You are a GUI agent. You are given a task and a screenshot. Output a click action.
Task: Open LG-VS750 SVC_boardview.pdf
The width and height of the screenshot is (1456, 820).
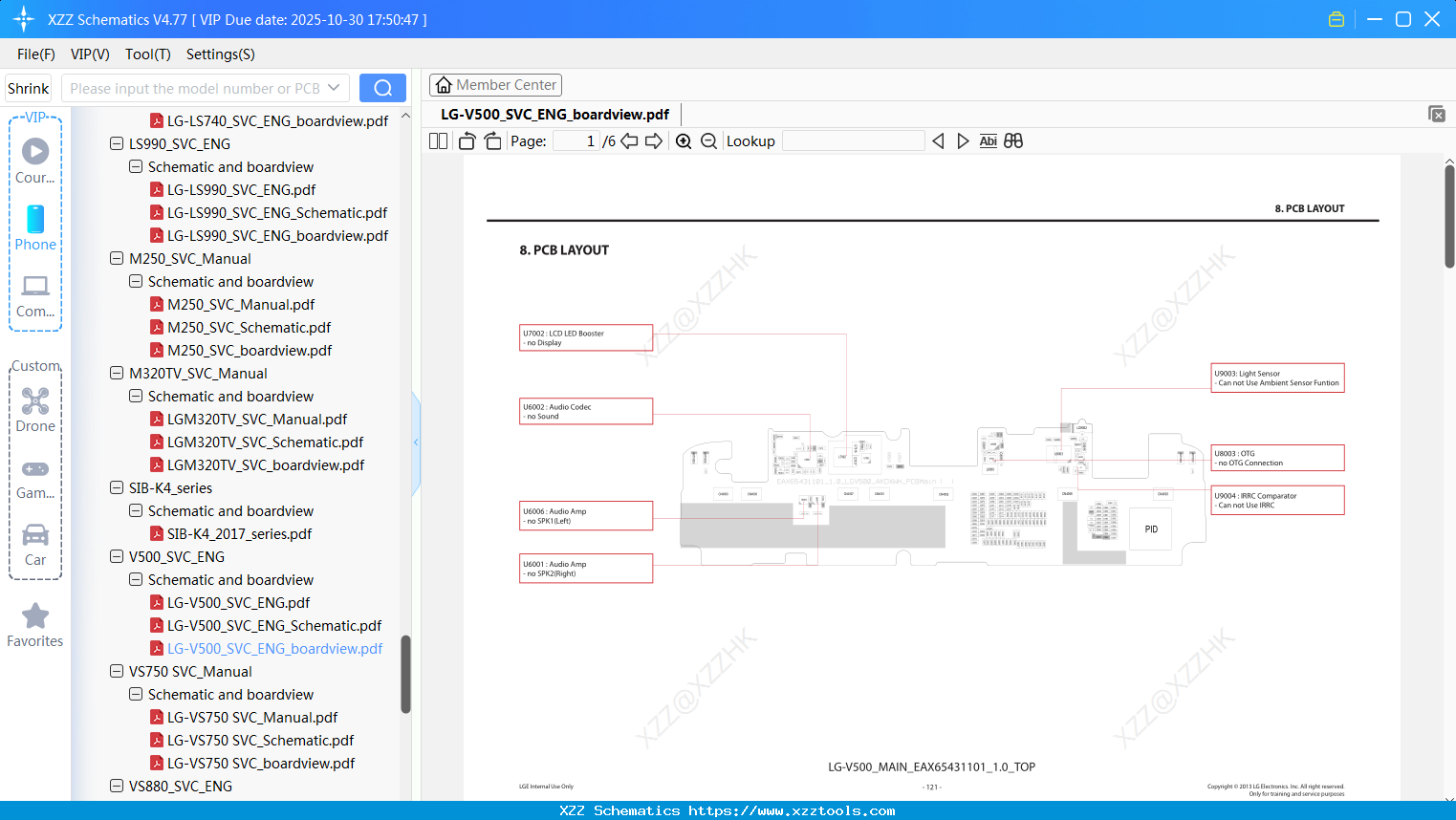pyautogui.click(x=253, y=764)
